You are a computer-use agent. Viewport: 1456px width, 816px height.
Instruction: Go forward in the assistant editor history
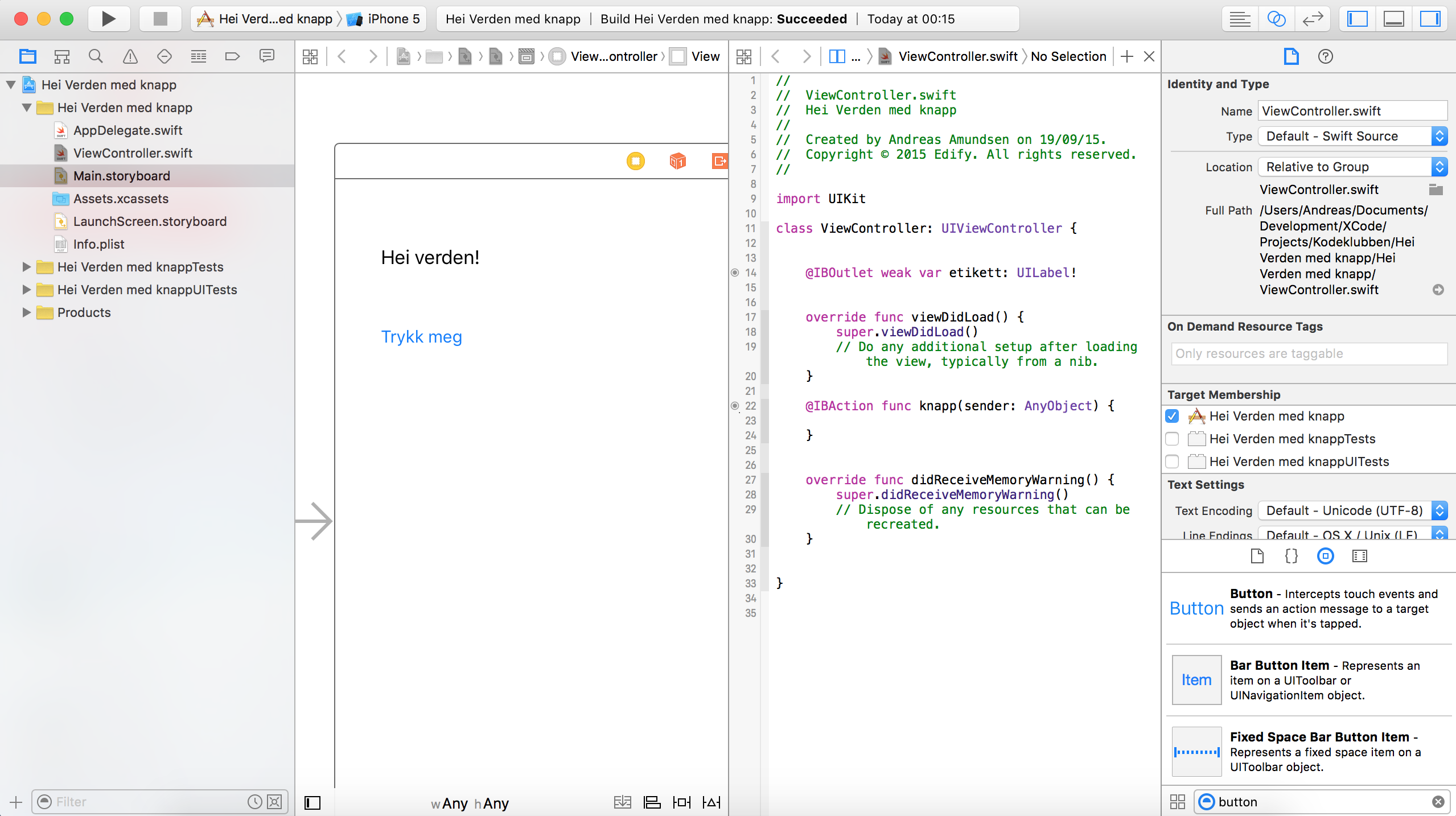point(806,56)
